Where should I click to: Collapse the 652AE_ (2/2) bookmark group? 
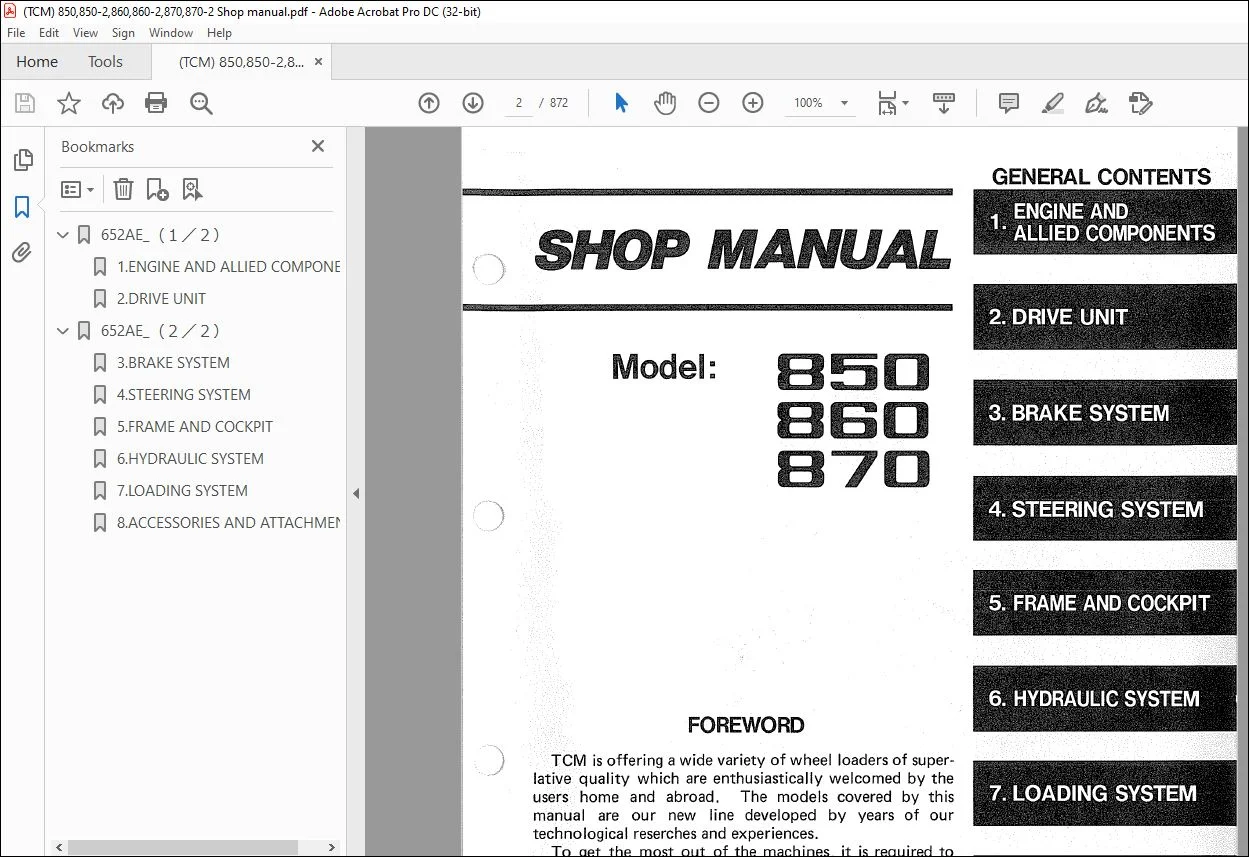pyautogui.click(x=63, y=331)
